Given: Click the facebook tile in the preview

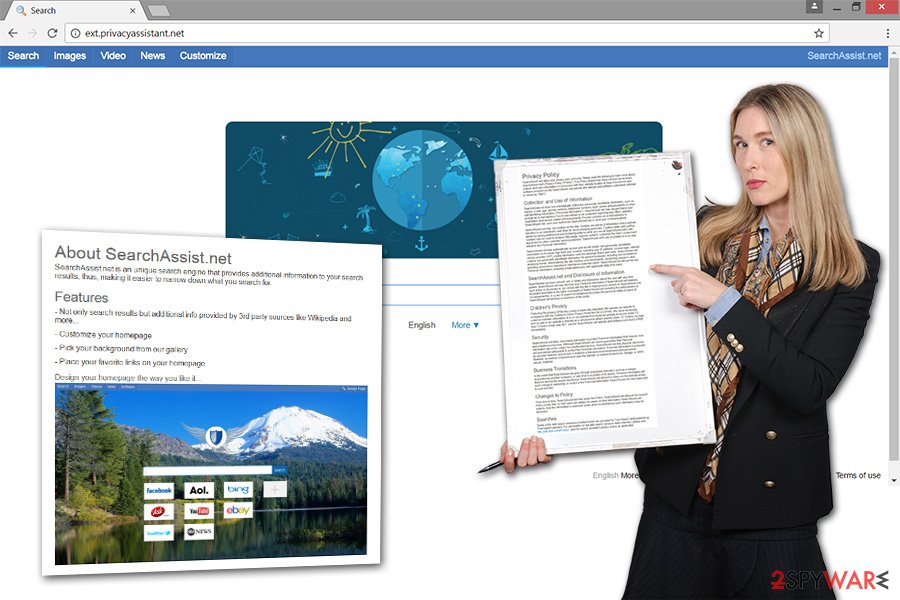Looking at the screenshot, I should (159, 490).
